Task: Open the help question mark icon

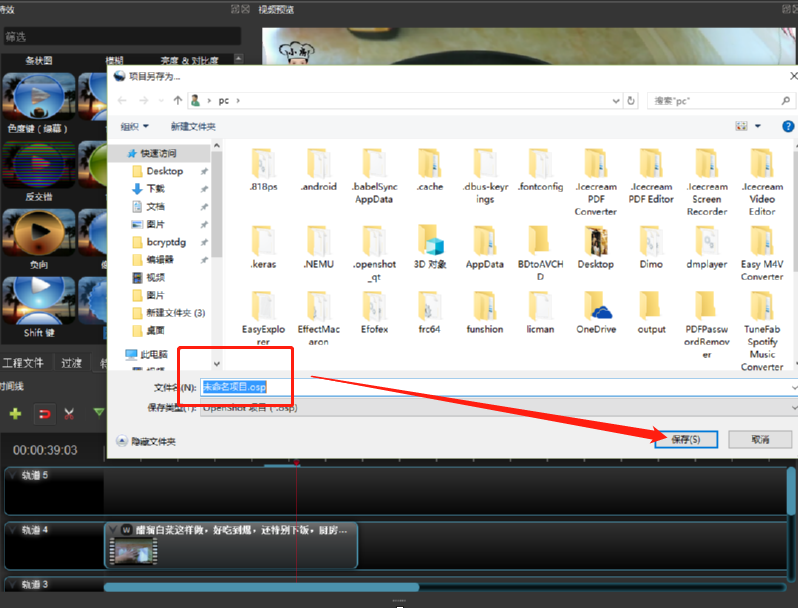Action: click(x=788, y=126)
